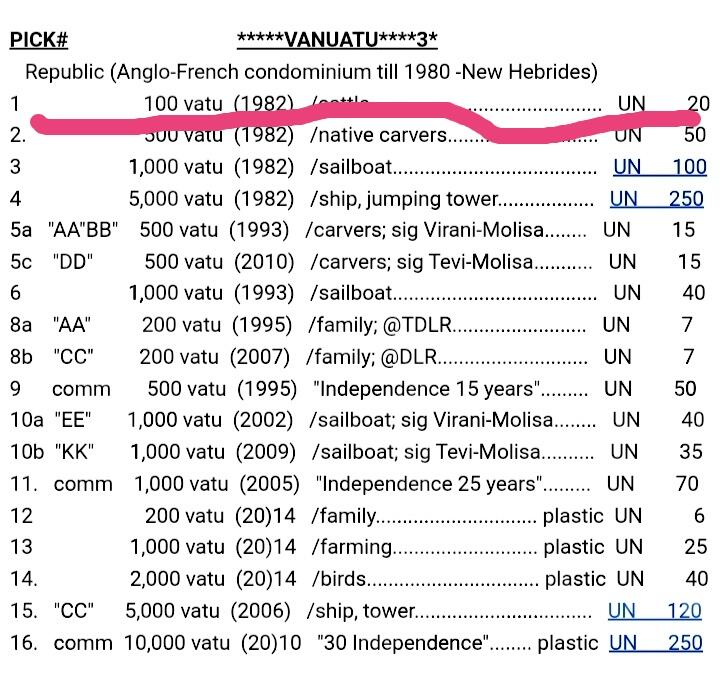
Task: Select the "30 Independence" description text
Action: pyautogui.click(x=403, y=643)
